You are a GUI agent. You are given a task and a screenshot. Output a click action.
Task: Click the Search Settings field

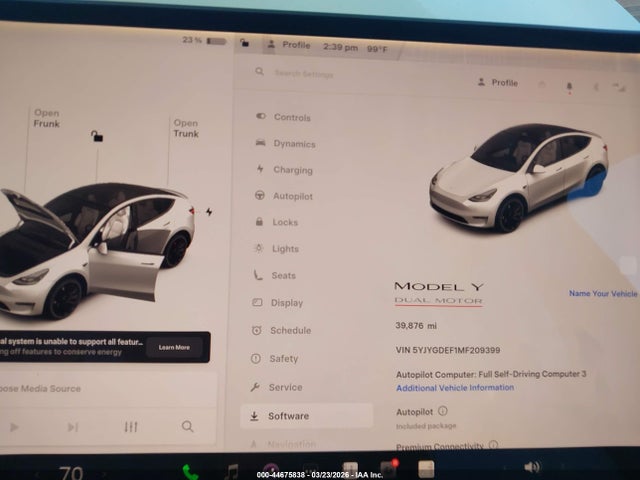(304, 74)
